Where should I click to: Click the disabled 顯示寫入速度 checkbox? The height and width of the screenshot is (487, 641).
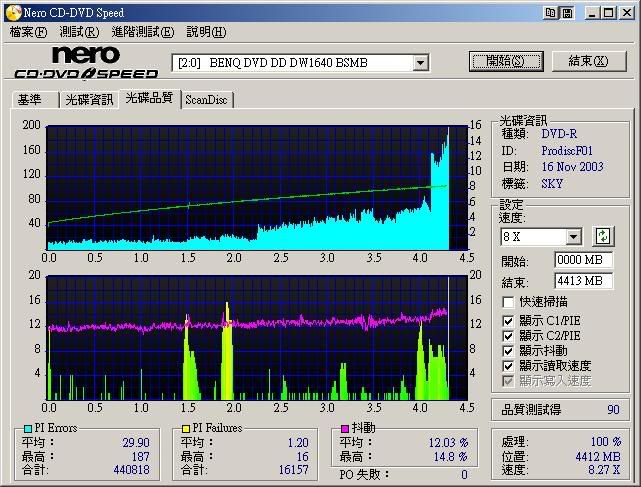pyautogui.click(x=508, y=381)
